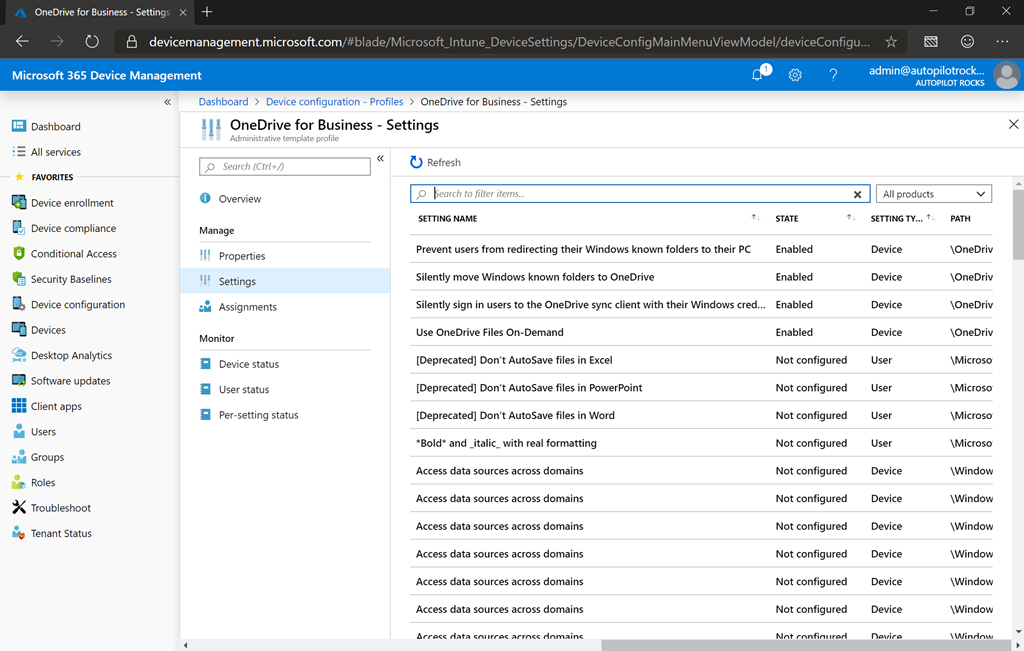
Task: Open the notifications bell
Action: [757, 74]
